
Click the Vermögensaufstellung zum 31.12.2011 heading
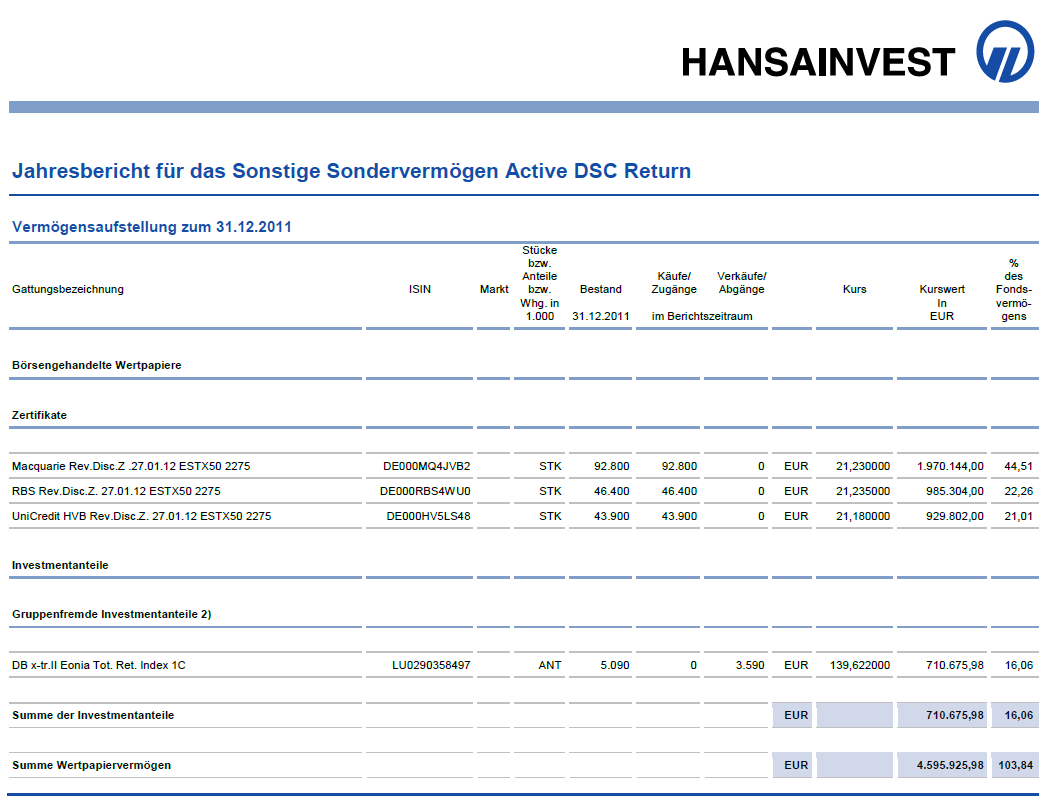click(152, 227)
